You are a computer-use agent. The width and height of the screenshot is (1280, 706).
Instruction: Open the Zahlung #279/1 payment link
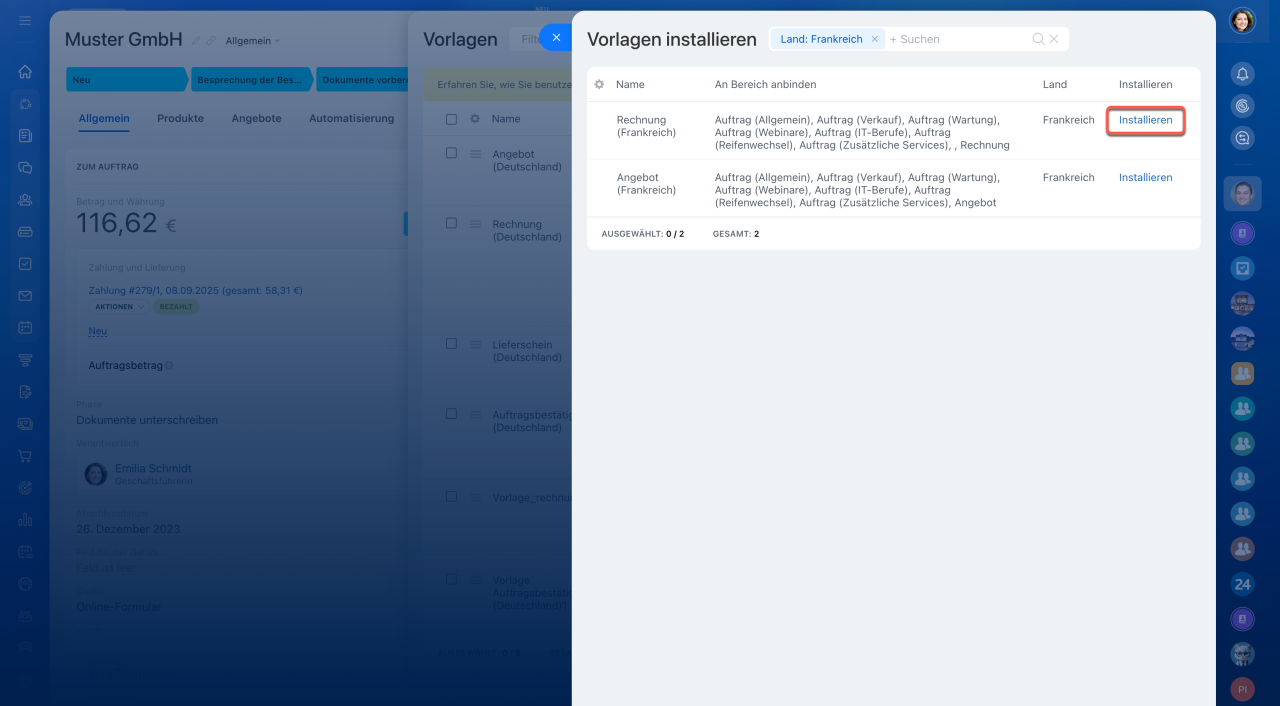click(195, 291)
